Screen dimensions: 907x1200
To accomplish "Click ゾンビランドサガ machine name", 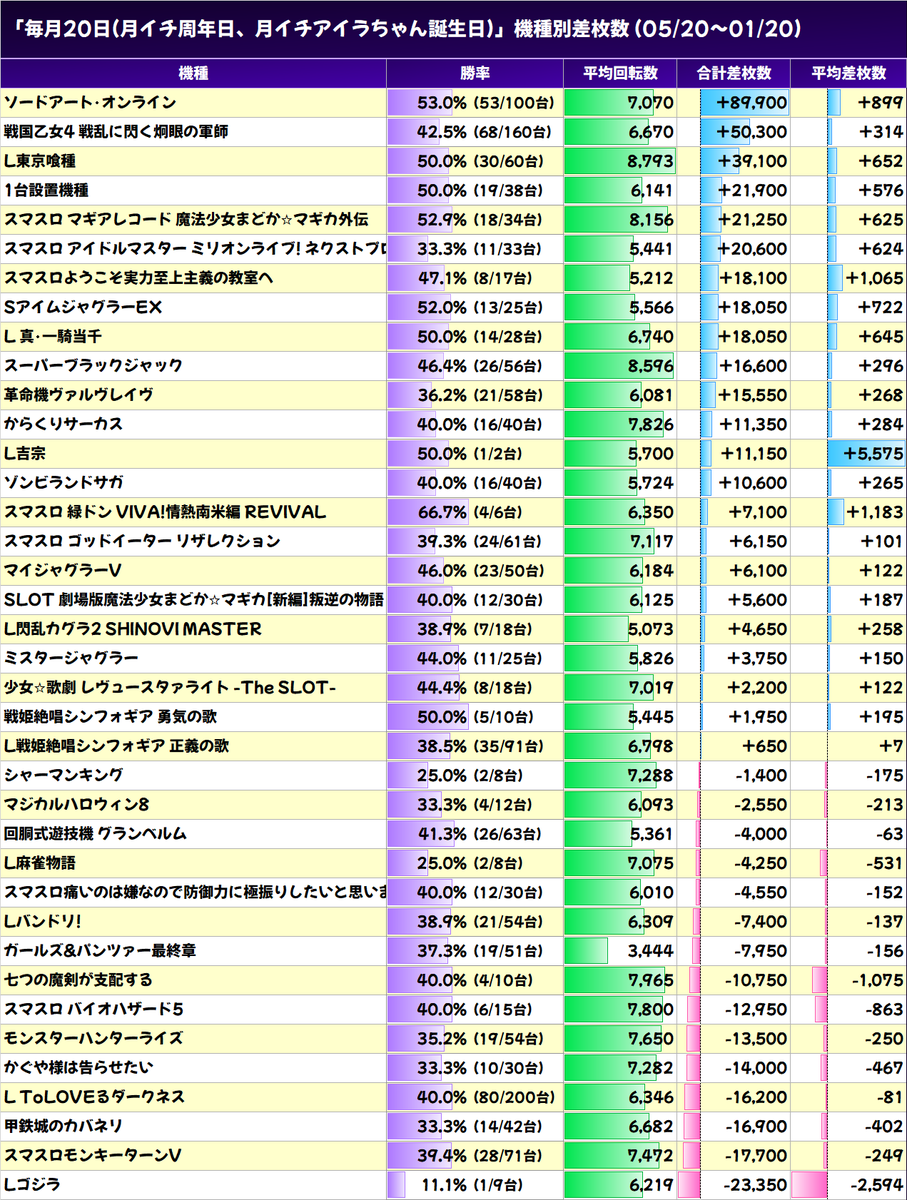I will point(64,482).
